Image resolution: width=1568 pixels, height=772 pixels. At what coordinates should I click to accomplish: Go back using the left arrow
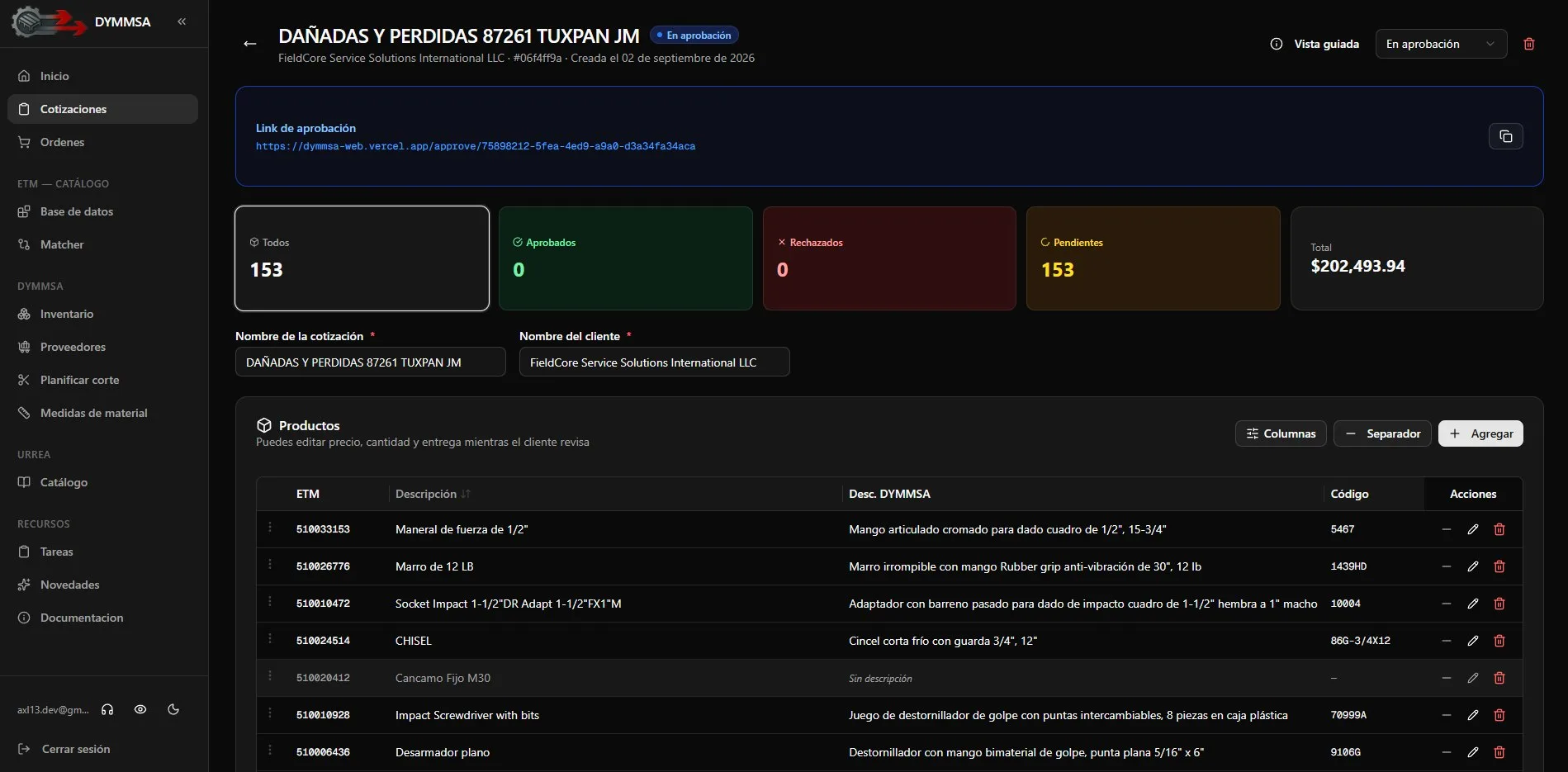(x=250, y=44)
